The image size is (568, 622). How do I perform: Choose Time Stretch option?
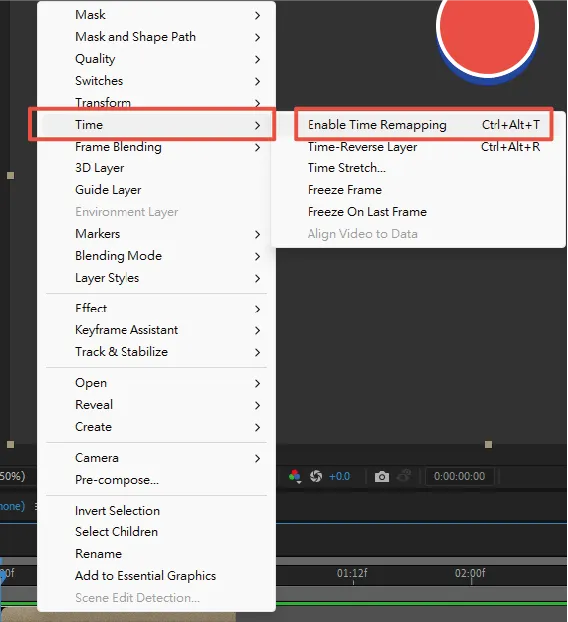(419, 168)
